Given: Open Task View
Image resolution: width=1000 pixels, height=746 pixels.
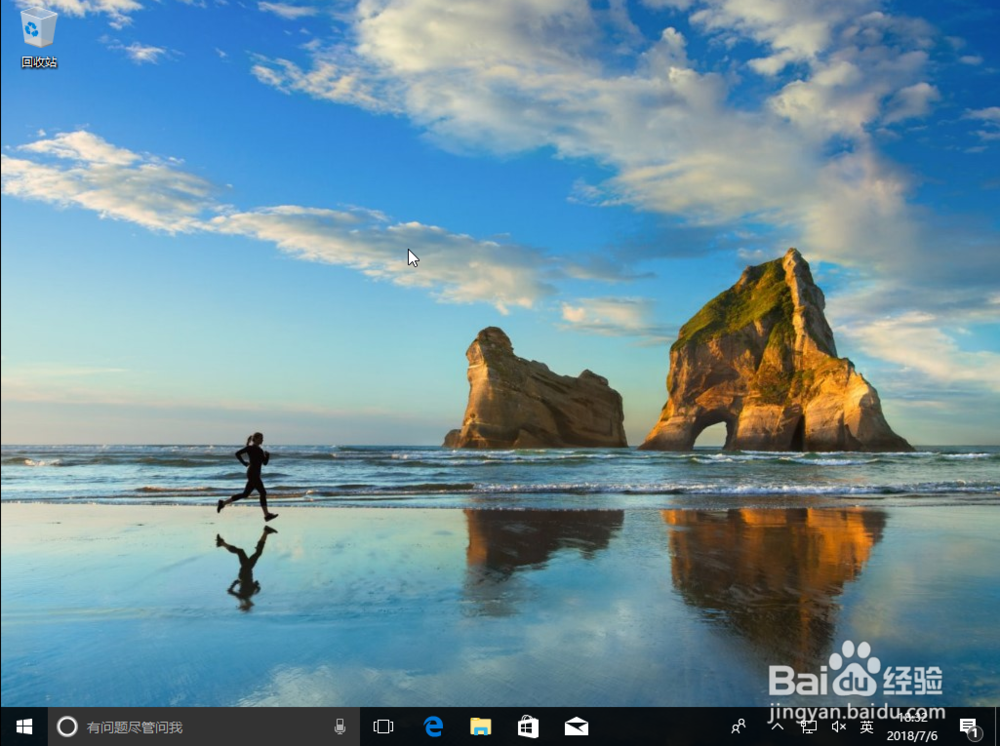Looking at the screenshot, I should [383, 728].
